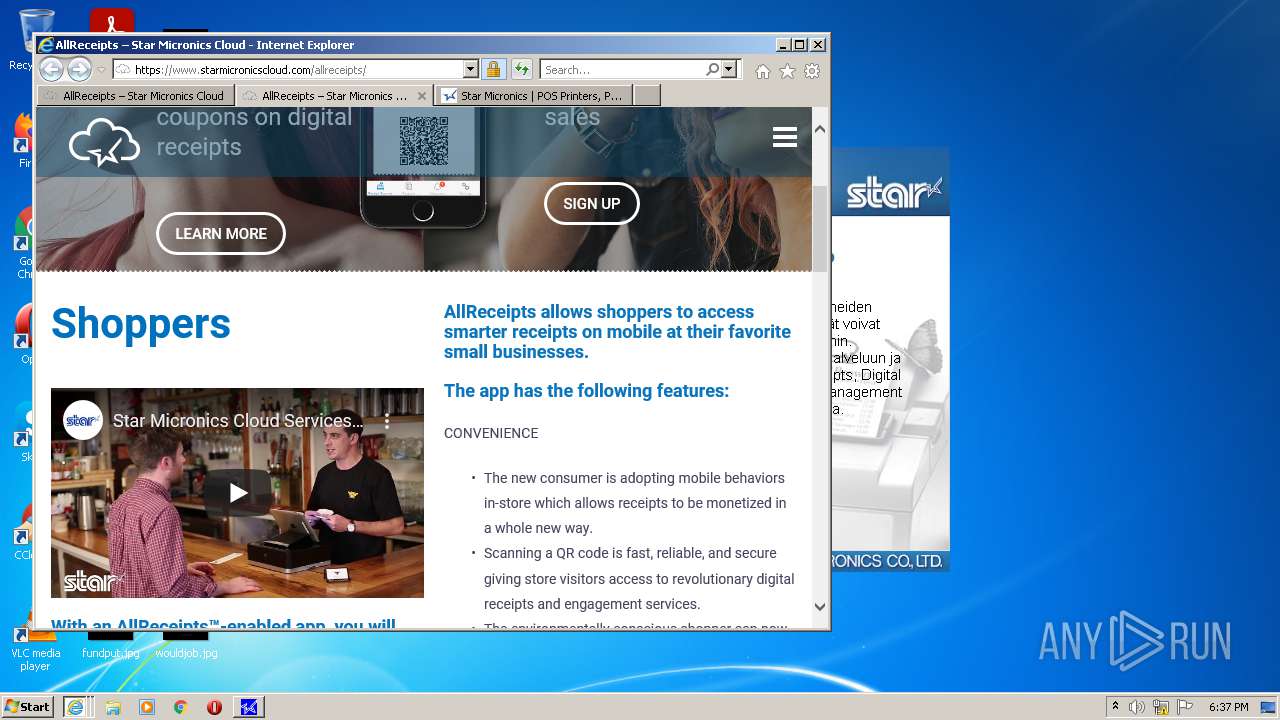The image size is (1280, 720).
Task: Click the SIGN UP button
Action: [592, 204]
